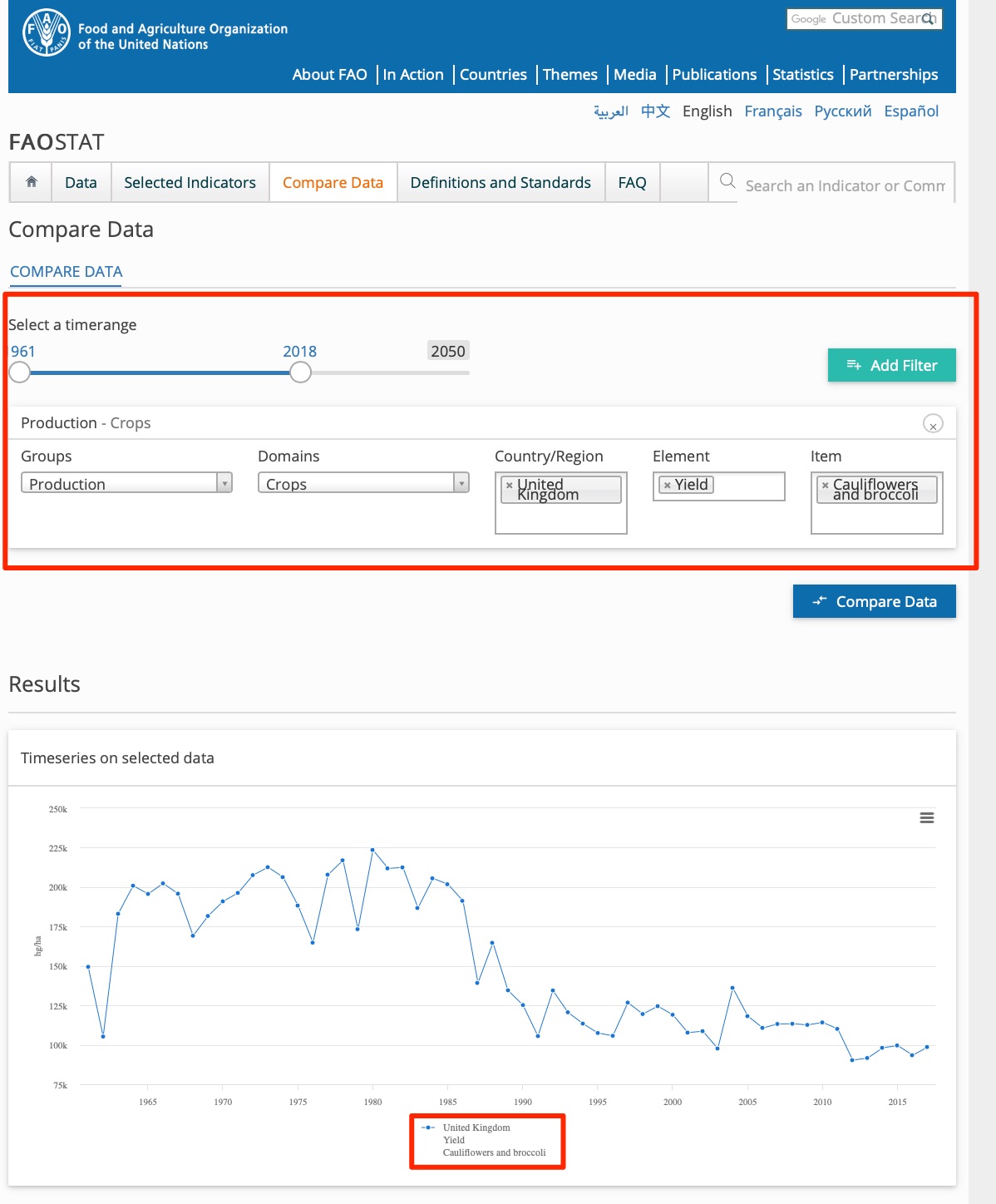Open the FAQ tab
The width and height of the screenshot is (996, 1204).
632,182
